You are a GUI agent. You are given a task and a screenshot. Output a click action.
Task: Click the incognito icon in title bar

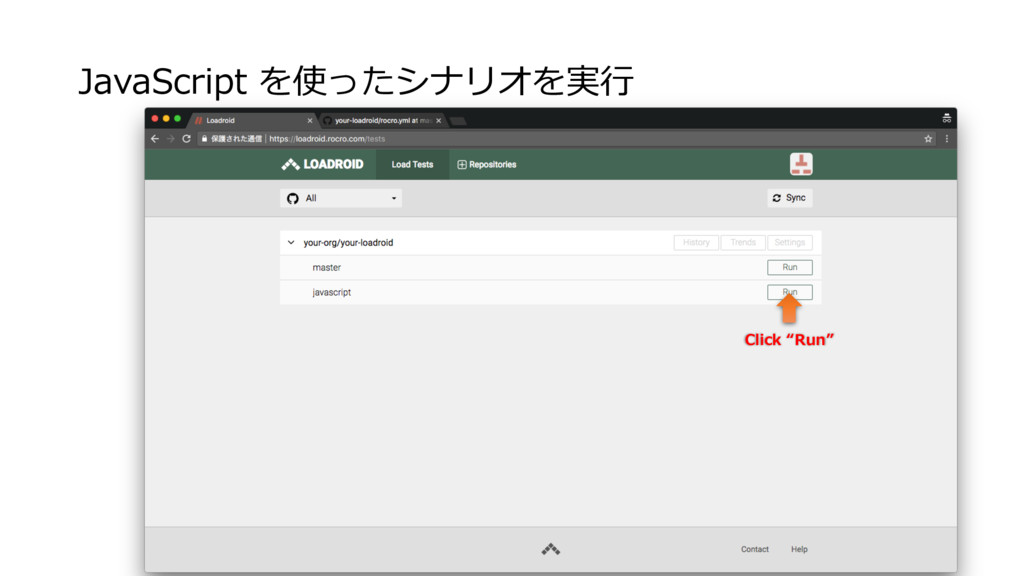coord(946,118)
